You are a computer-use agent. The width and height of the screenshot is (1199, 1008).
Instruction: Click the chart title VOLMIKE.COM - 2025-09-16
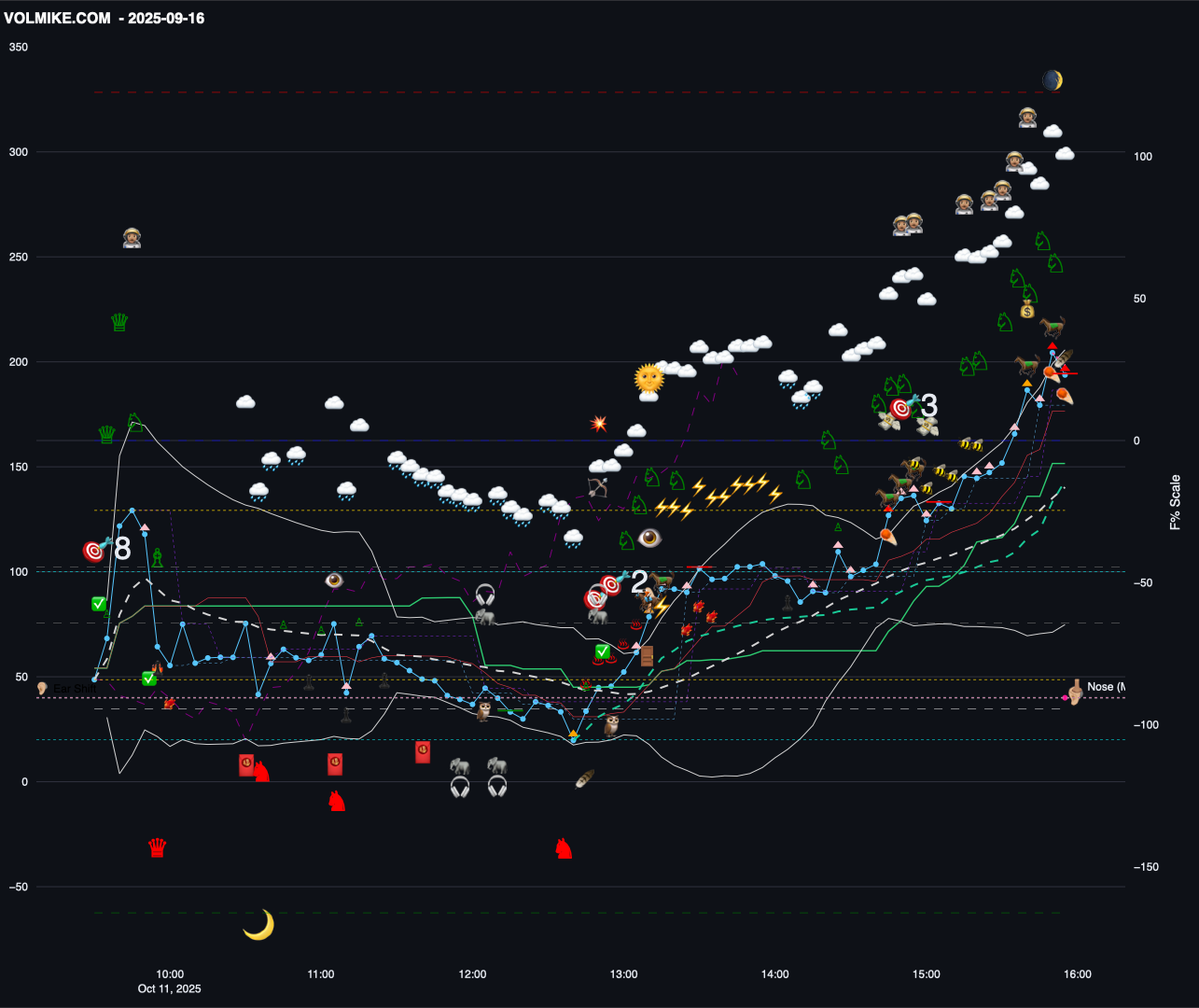point(105,18)
